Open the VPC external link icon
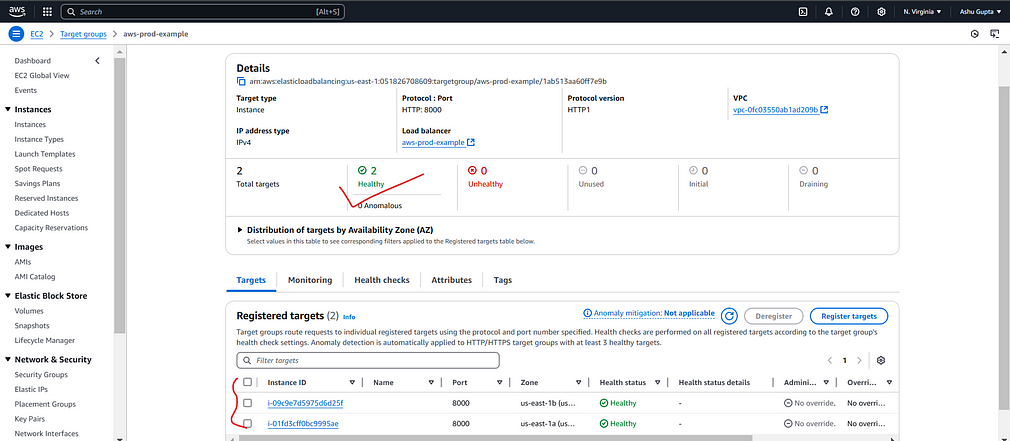The width and height of the screenshot is (1010, 441). point(824,110)
